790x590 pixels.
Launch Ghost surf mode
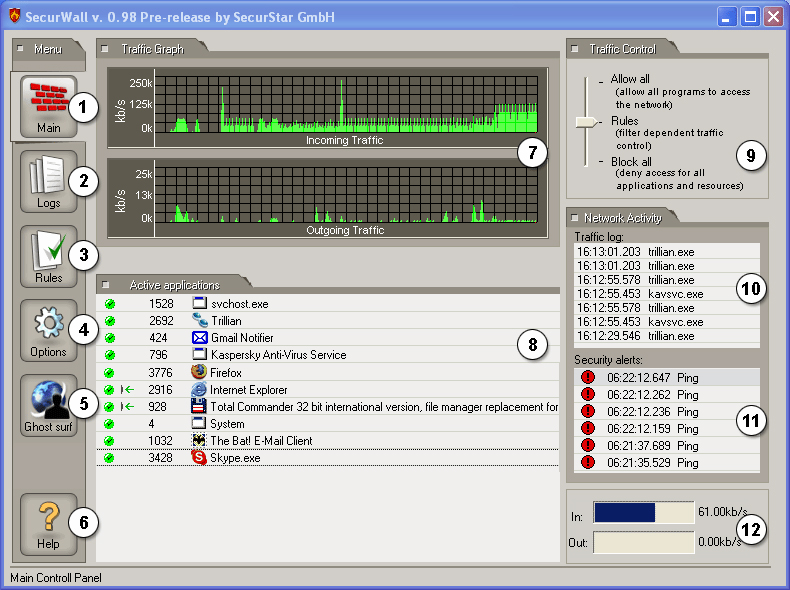pos(49,406)
